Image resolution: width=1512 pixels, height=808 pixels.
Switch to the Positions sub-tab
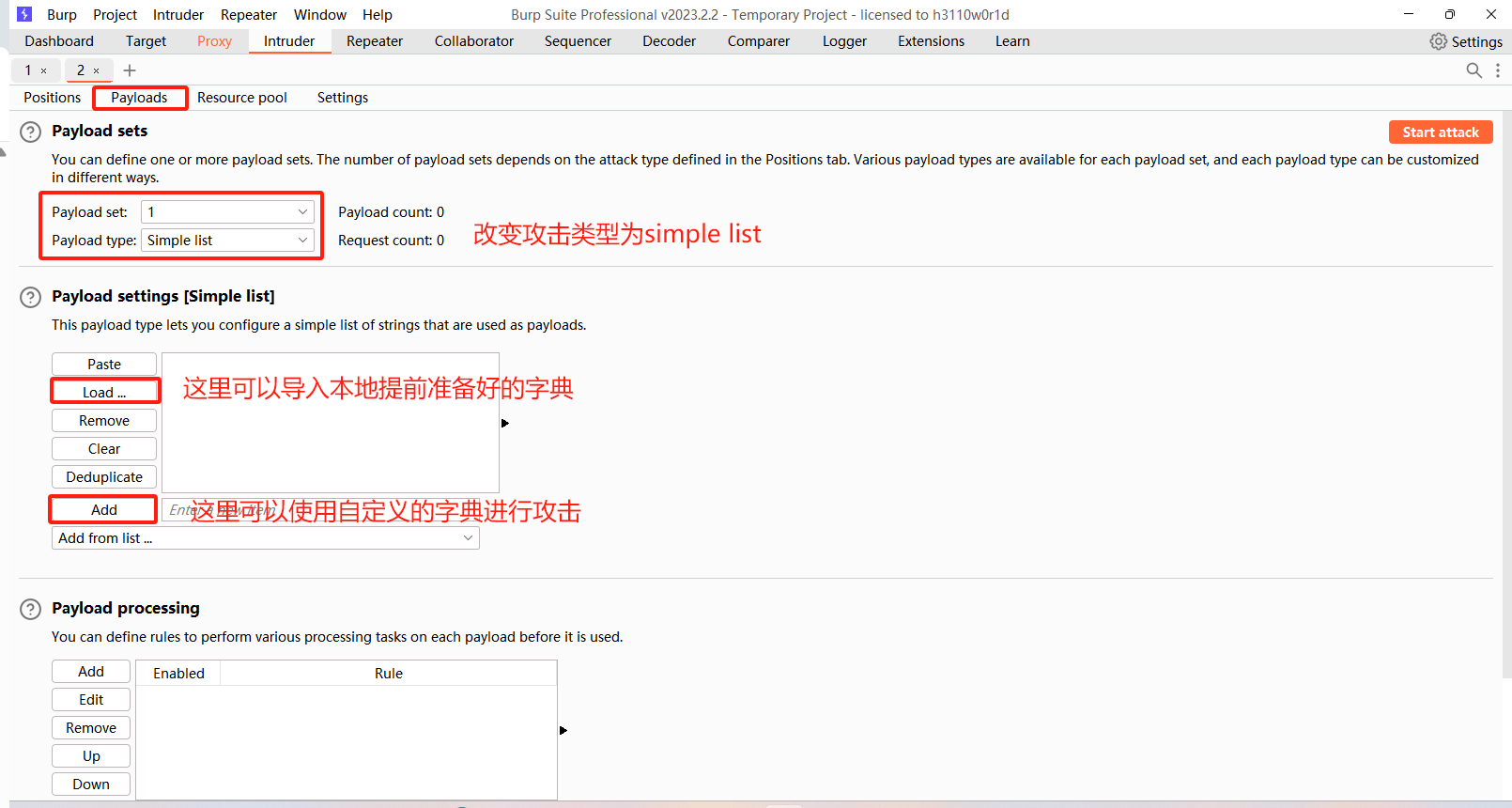point(53,98)
